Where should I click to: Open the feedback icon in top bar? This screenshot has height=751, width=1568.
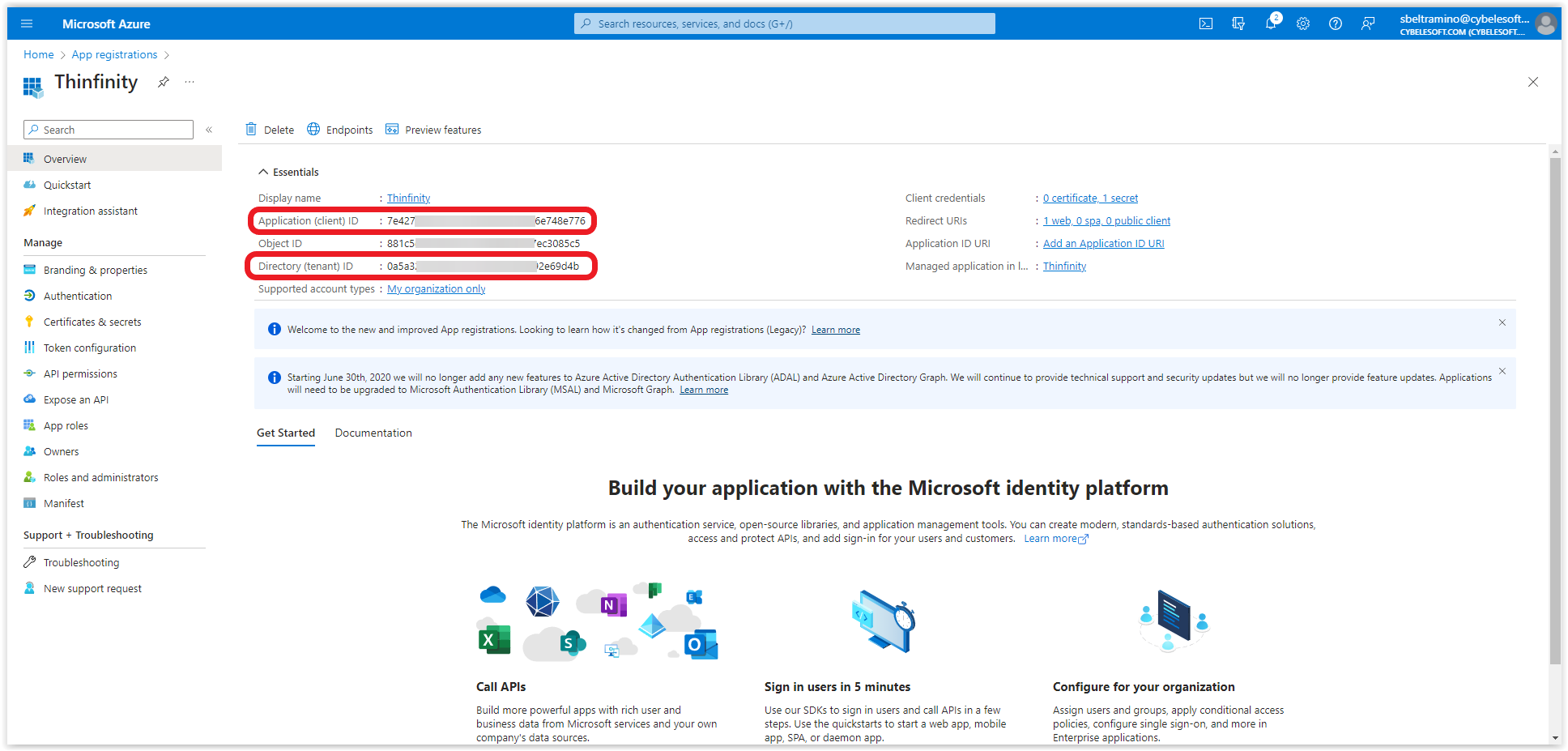pyautogui.click(x=1368, y=23)
